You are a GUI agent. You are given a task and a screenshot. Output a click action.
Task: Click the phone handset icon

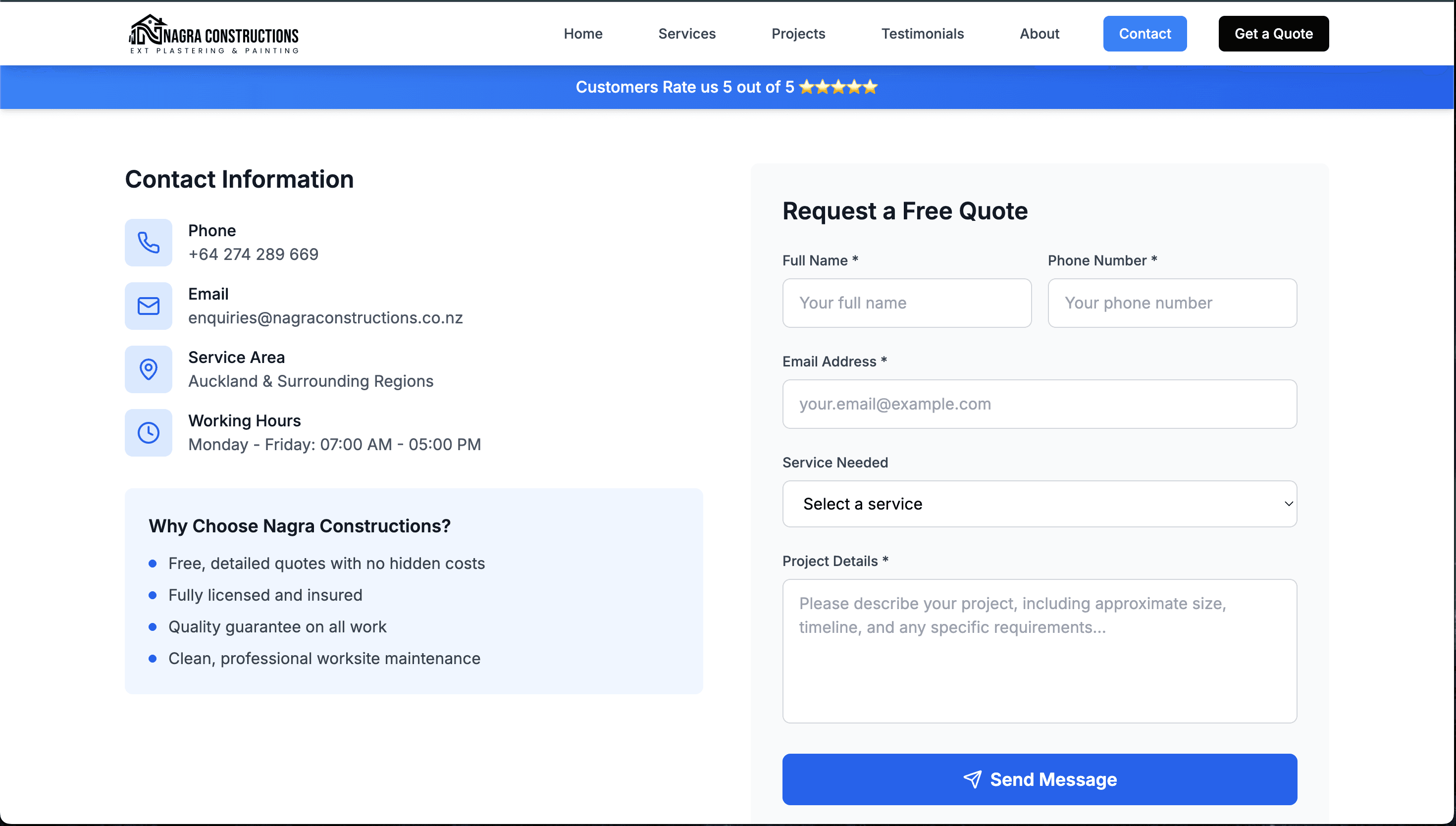pos(149,242)
